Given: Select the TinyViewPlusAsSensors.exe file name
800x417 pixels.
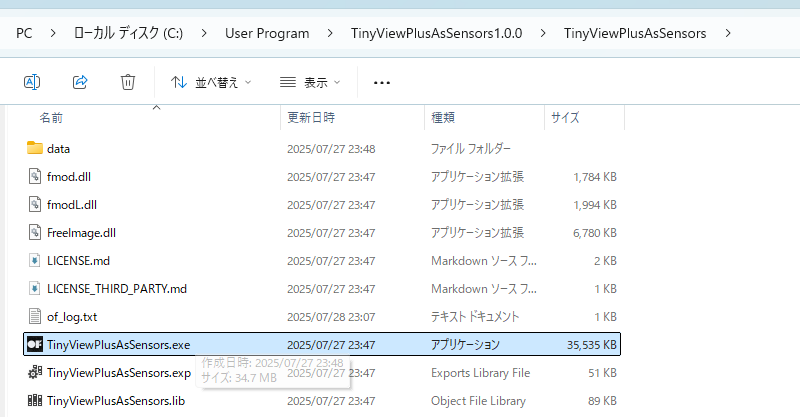Looking at the screenshot, I should pyautogui.click(x=118, y=345).
